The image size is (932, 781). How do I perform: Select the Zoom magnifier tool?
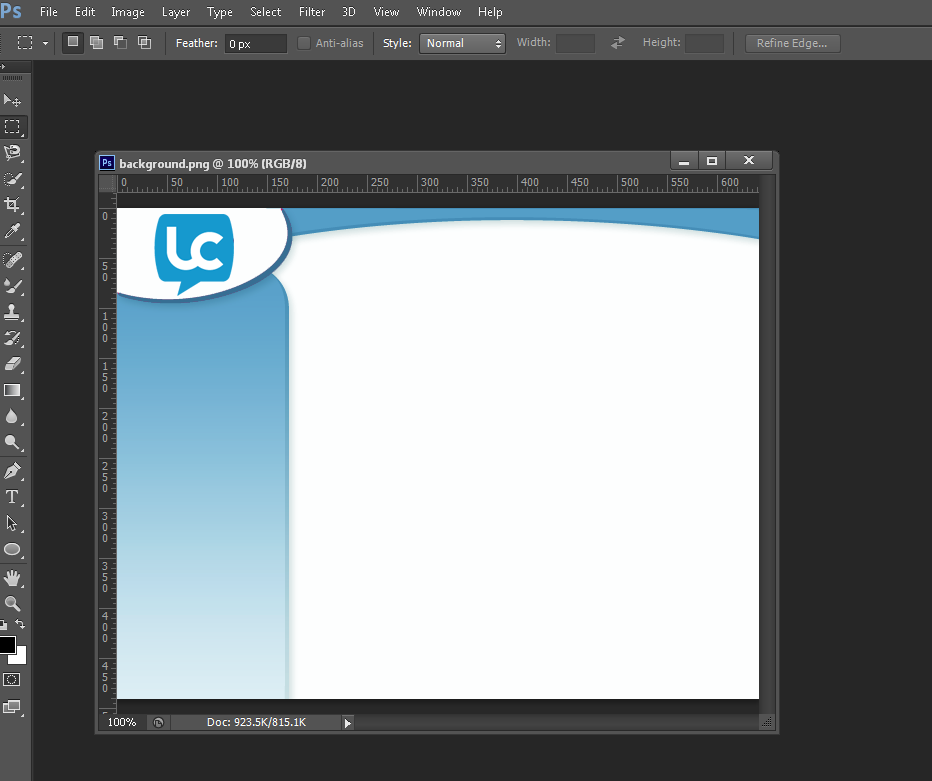[12, 604]
